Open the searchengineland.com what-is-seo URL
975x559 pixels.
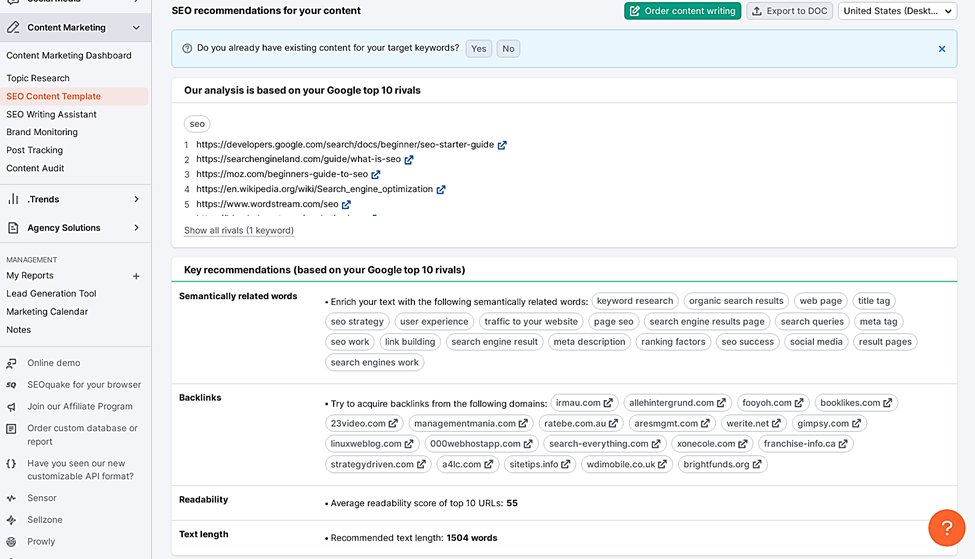298,159
